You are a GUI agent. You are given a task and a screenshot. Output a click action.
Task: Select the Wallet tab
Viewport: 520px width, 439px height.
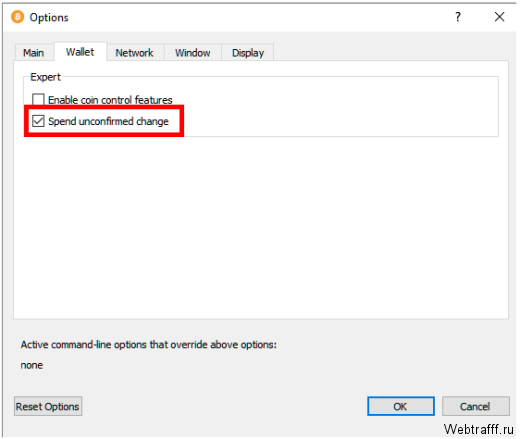80,52
